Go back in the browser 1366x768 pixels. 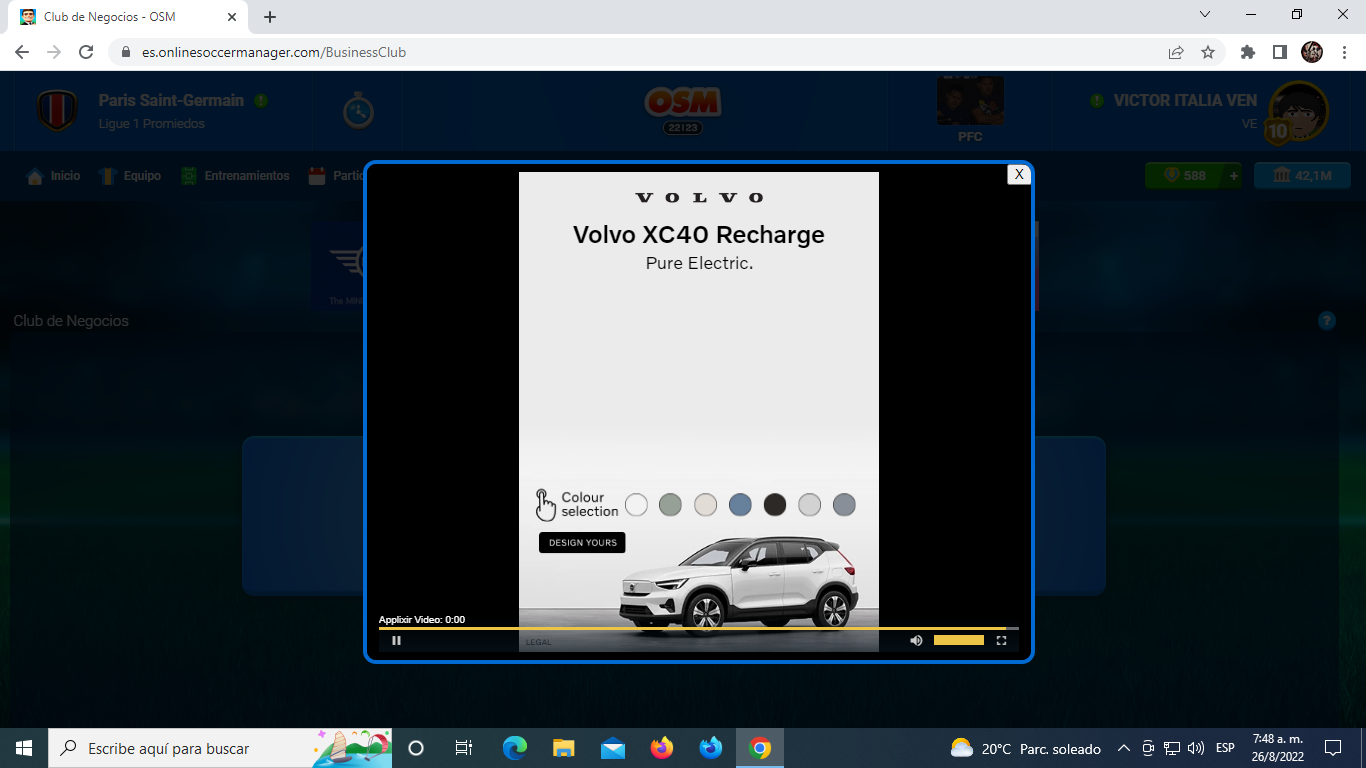[22, 52]
